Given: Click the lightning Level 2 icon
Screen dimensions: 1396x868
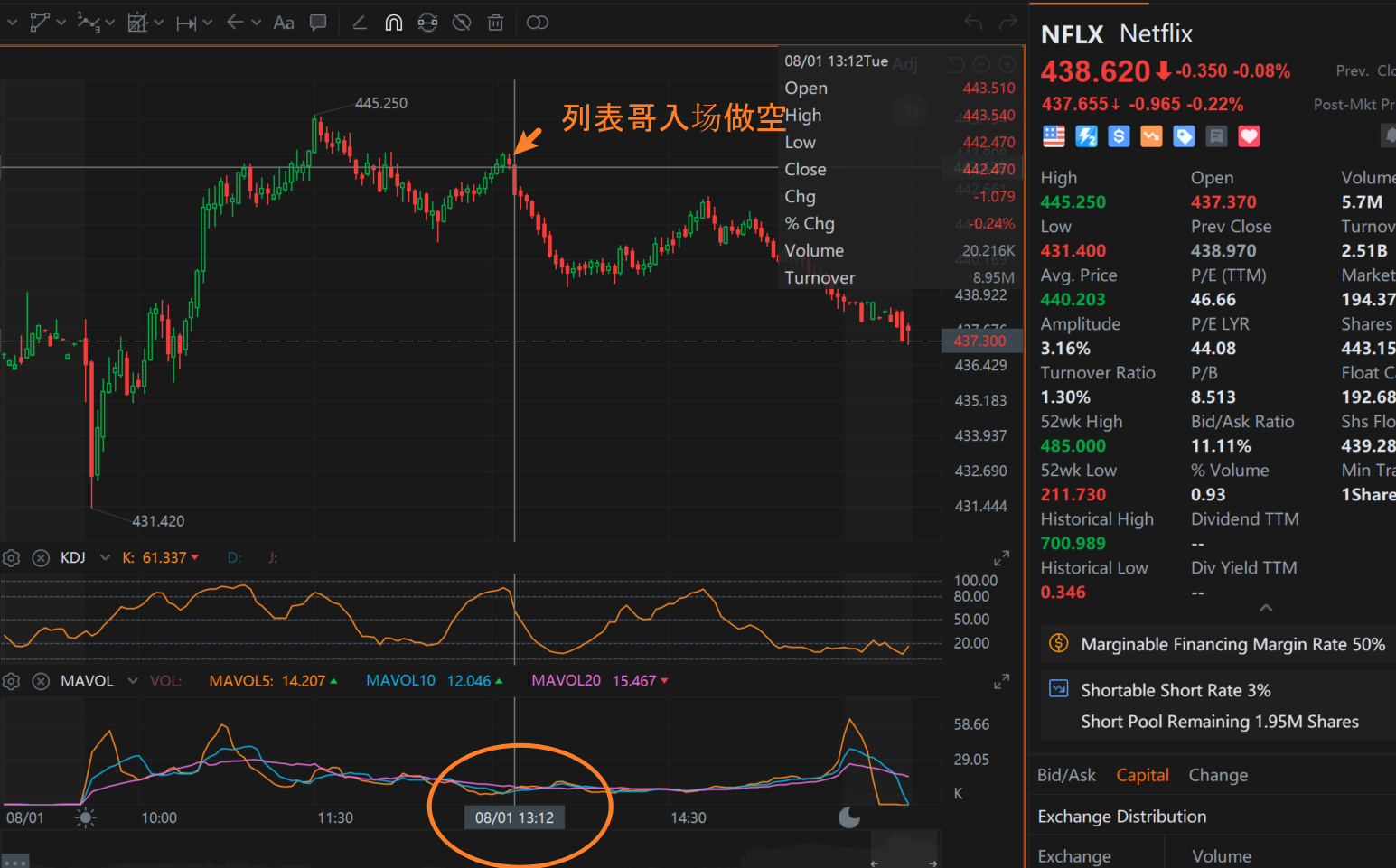Looking at the screenshot, I should (x=1087, y=136).
